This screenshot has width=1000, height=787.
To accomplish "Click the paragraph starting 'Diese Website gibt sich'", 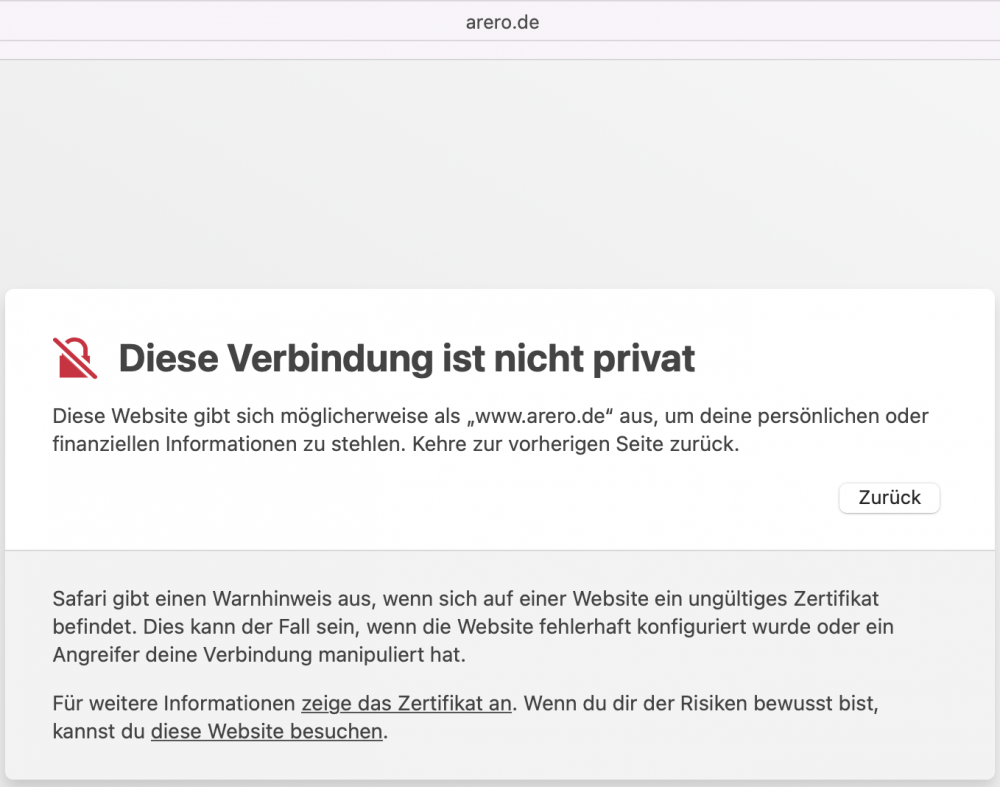I will click(490, 430).
